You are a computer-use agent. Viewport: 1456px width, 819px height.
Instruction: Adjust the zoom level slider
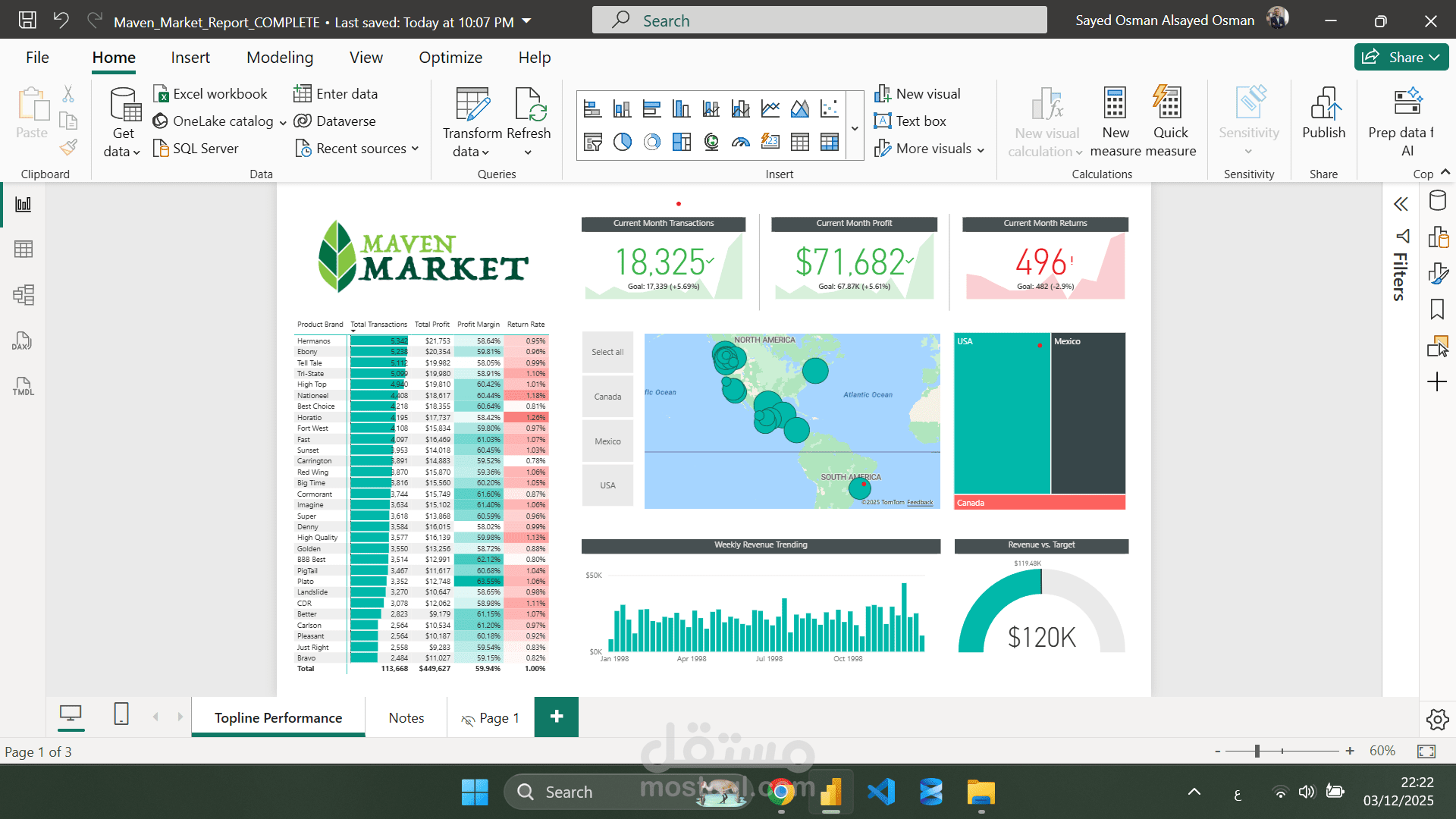[1257, 751]
